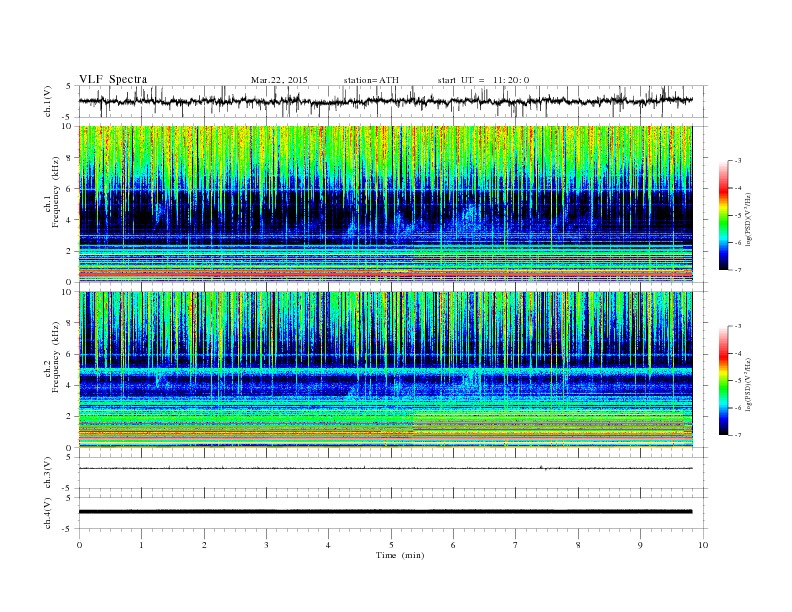Click time axis tick label "7"

tap(516, 545)
